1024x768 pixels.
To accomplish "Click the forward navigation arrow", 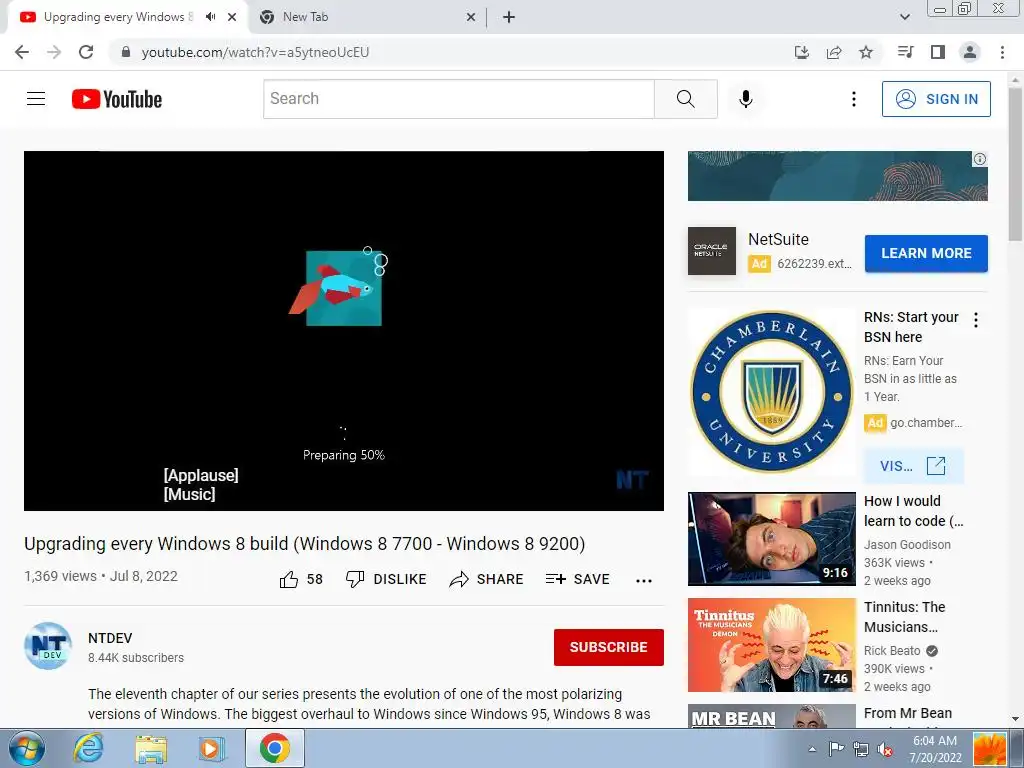I will (54, 52).
